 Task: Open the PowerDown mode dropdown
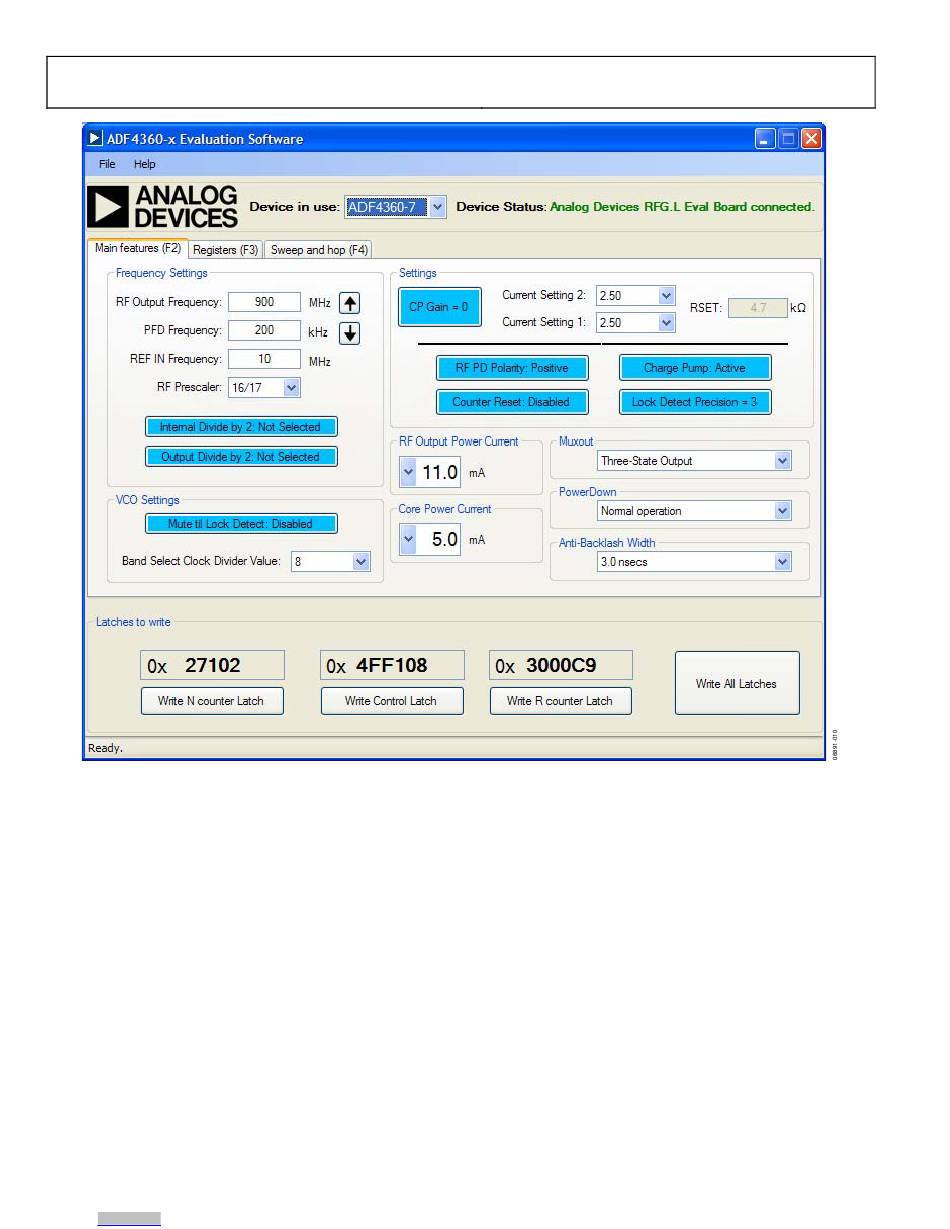coord(783,511)
